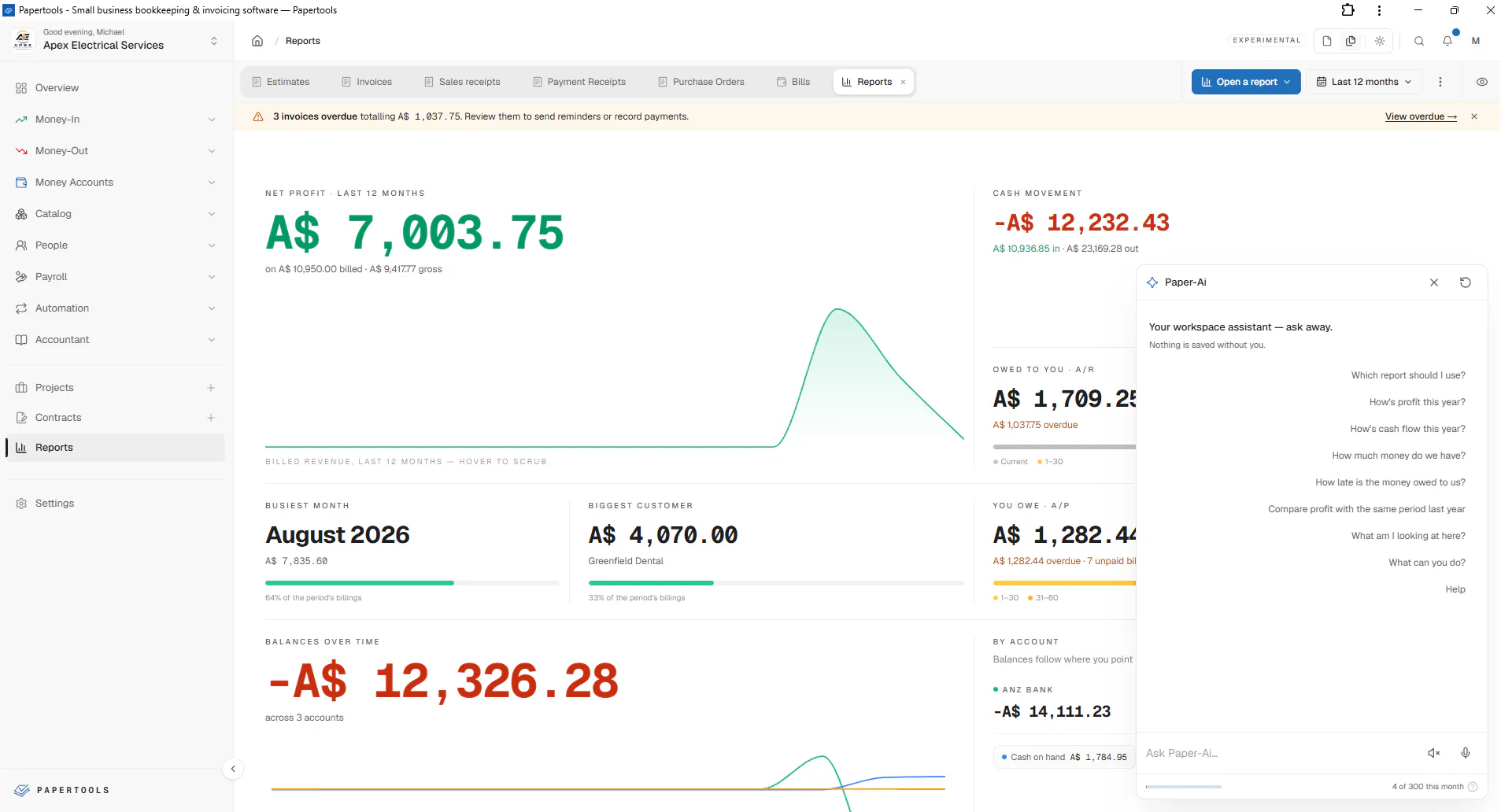Toggle visibility with the eye icon
Viewport: 1501px width, 812px height.
pyautogui.click(x=1482, y=82)
